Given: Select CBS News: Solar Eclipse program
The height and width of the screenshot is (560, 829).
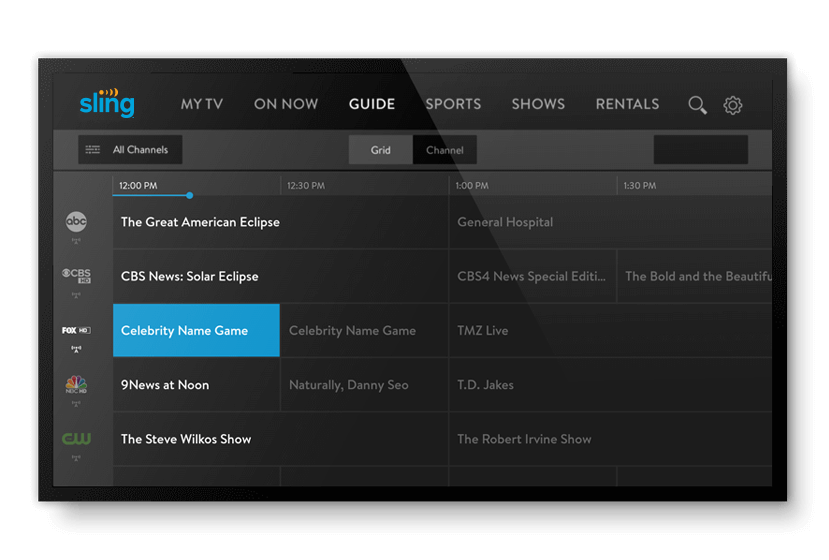Looking at the screenshot, I should point(280,276).
